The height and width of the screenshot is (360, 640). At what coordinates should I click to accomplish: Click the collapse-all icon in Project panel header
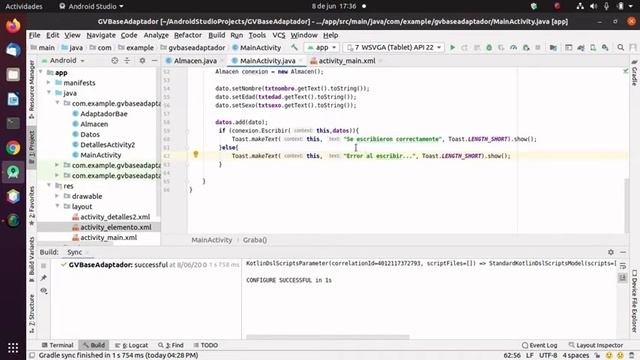coord(127,60)
